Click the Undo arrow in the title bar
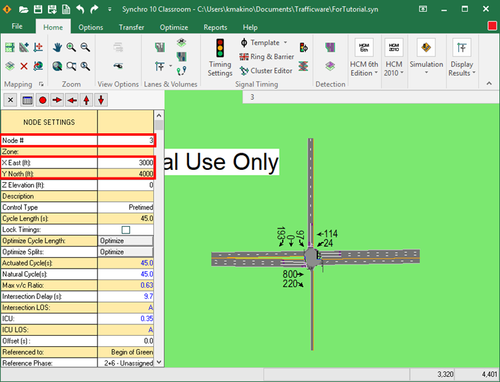Image resolution: width=500 pixels, height=382 pixels. pyautogui.click(x=80, y=9)
